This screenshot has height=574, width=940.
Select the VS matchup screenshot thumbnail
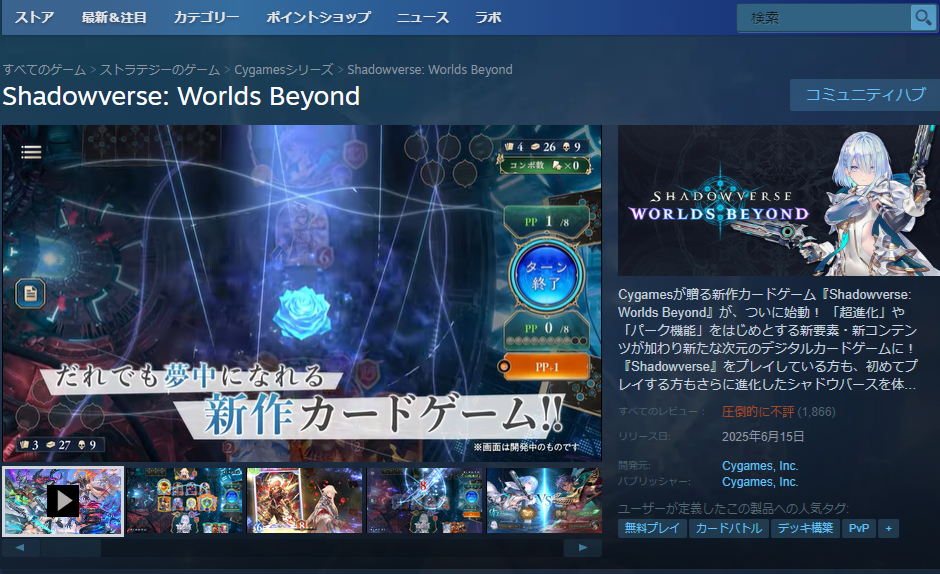point(544,501)
